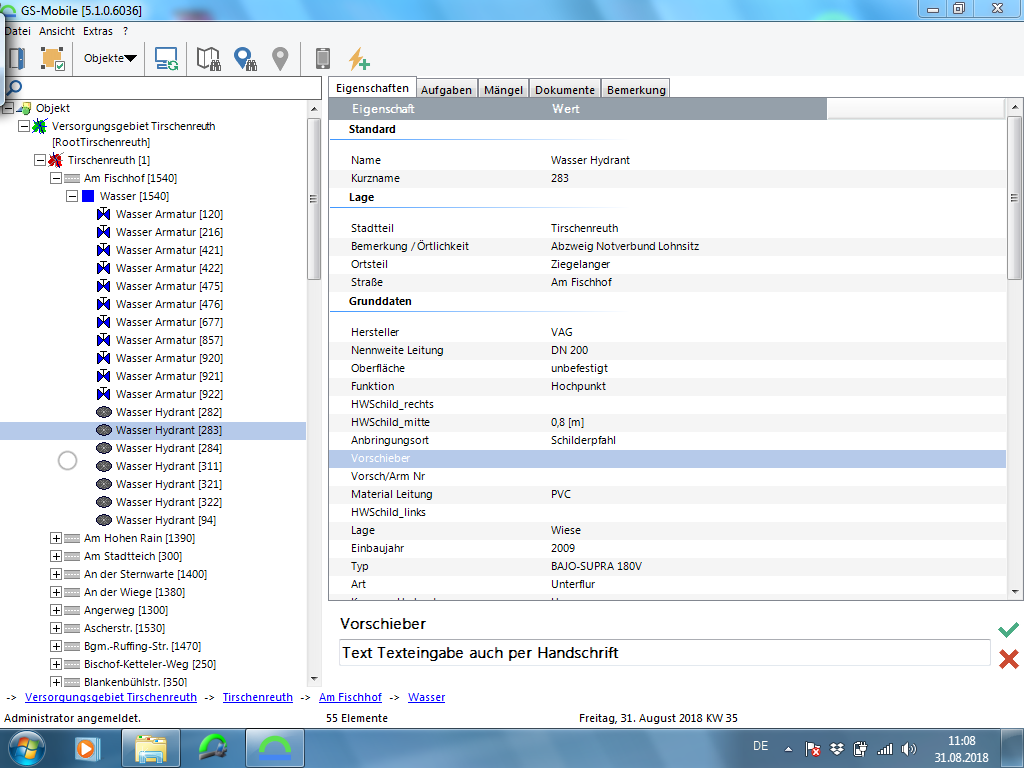Click the Vorschieber text input field

pyautogui.click(x=664, y=653)
